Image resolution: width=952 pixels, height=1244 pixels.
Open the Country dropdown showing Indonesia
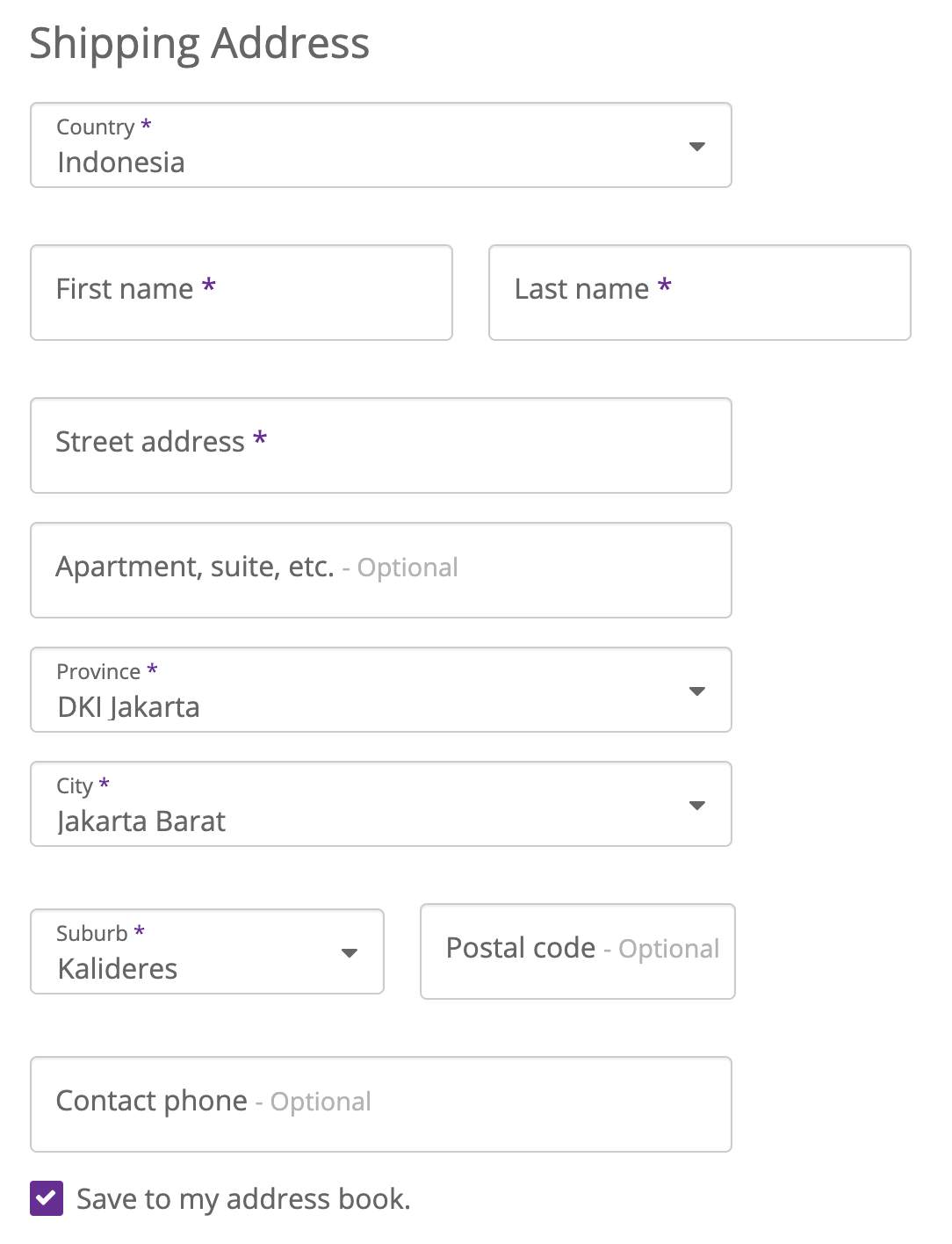point(381,145)
